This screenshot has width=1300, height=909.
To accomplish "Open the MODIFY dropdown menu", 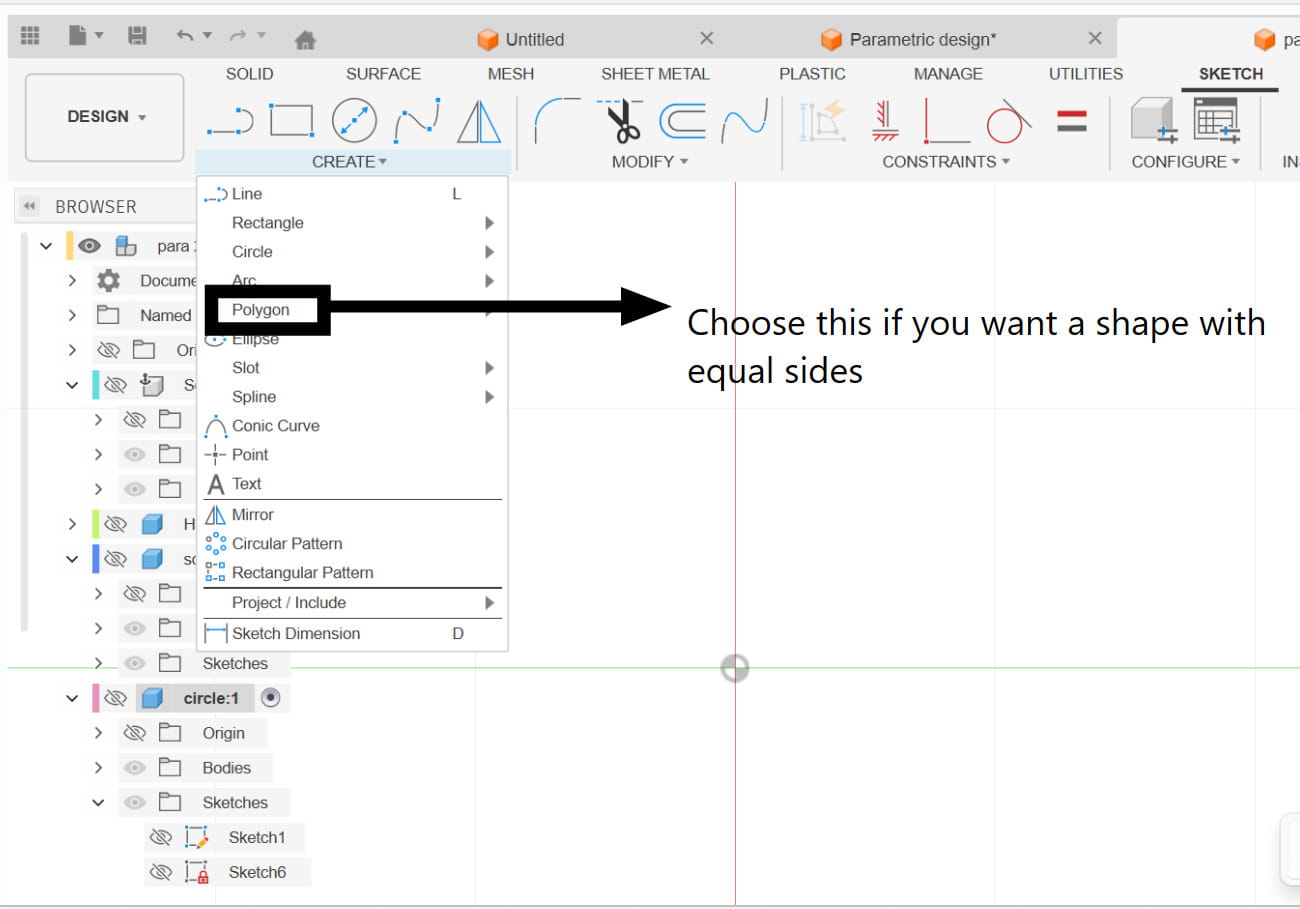I will [649, 161].
